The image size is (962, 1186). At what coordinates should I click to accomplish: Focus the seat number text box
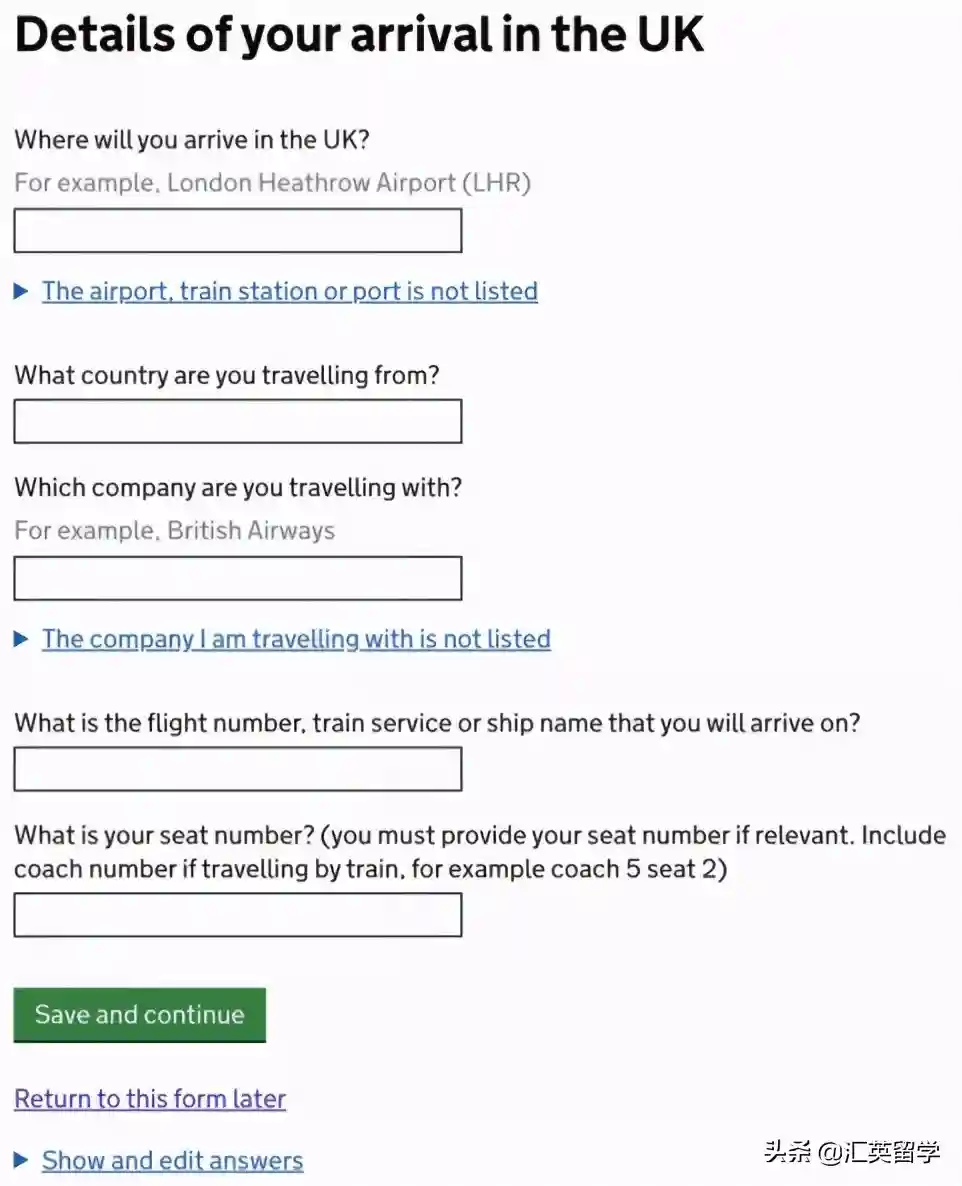coord(238,915)
